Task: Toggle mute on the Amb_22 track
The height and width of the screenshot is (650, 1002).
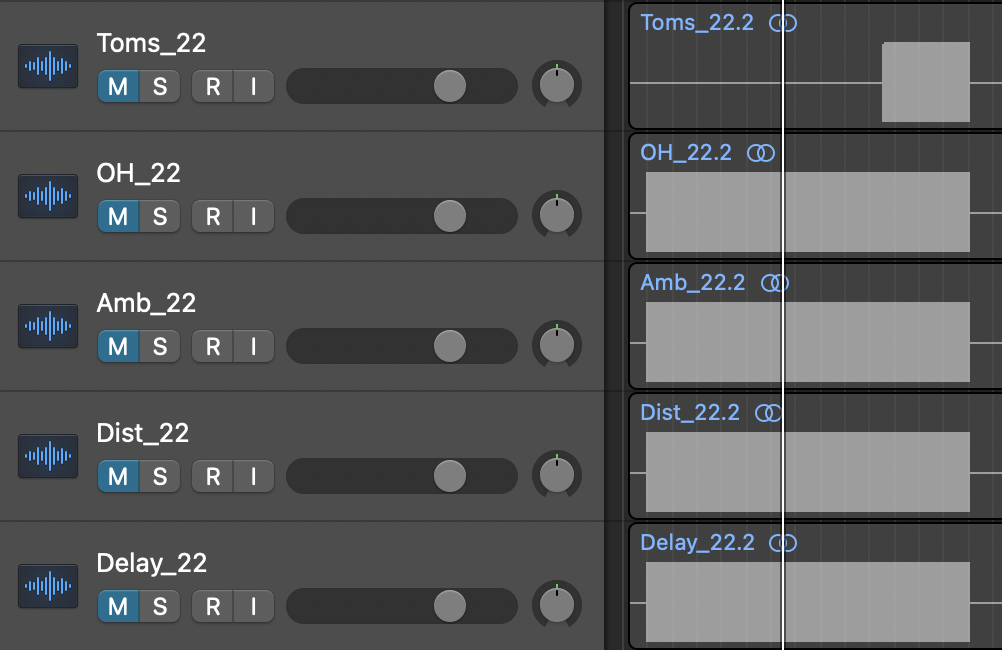Action: tap(118, 346)
